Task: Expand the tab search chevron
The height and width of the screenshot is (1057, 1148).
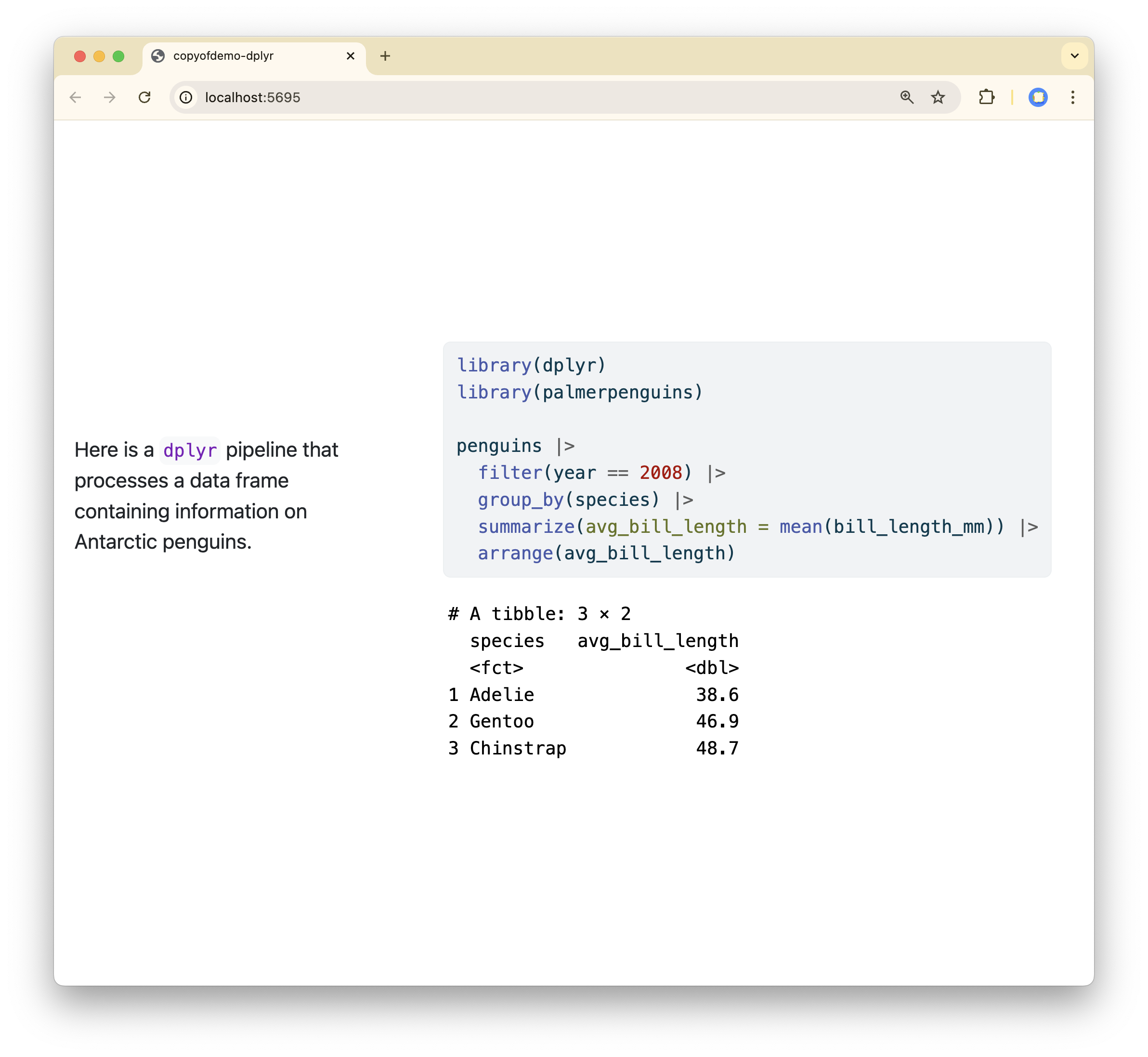Action: (1074, 56)
